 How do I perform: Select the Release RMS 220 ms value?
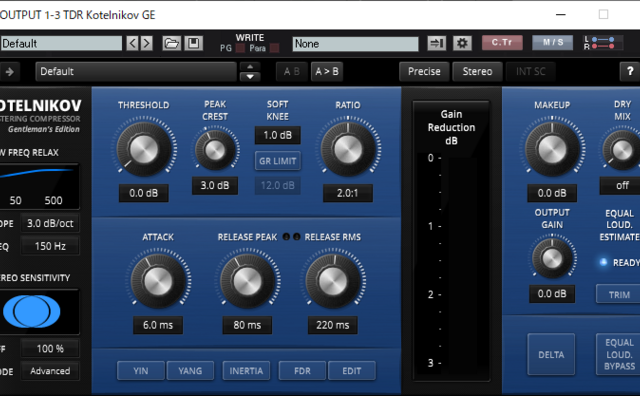point(333,325)
